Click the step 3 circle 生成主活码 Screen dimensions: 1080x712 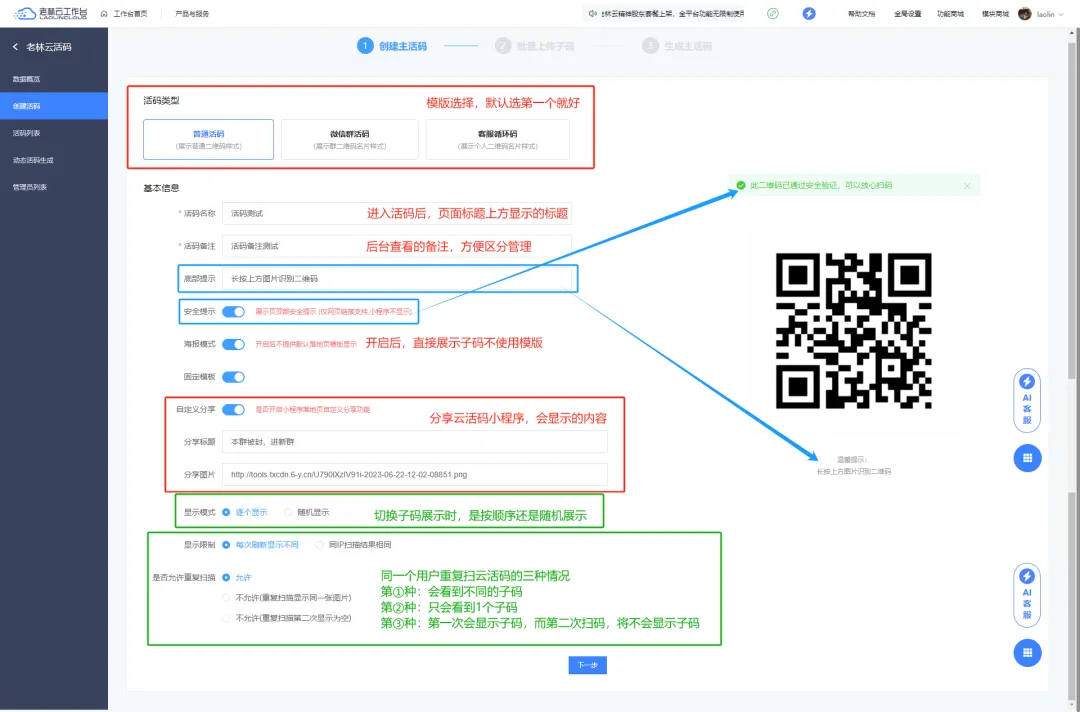(x=650, y=46)
